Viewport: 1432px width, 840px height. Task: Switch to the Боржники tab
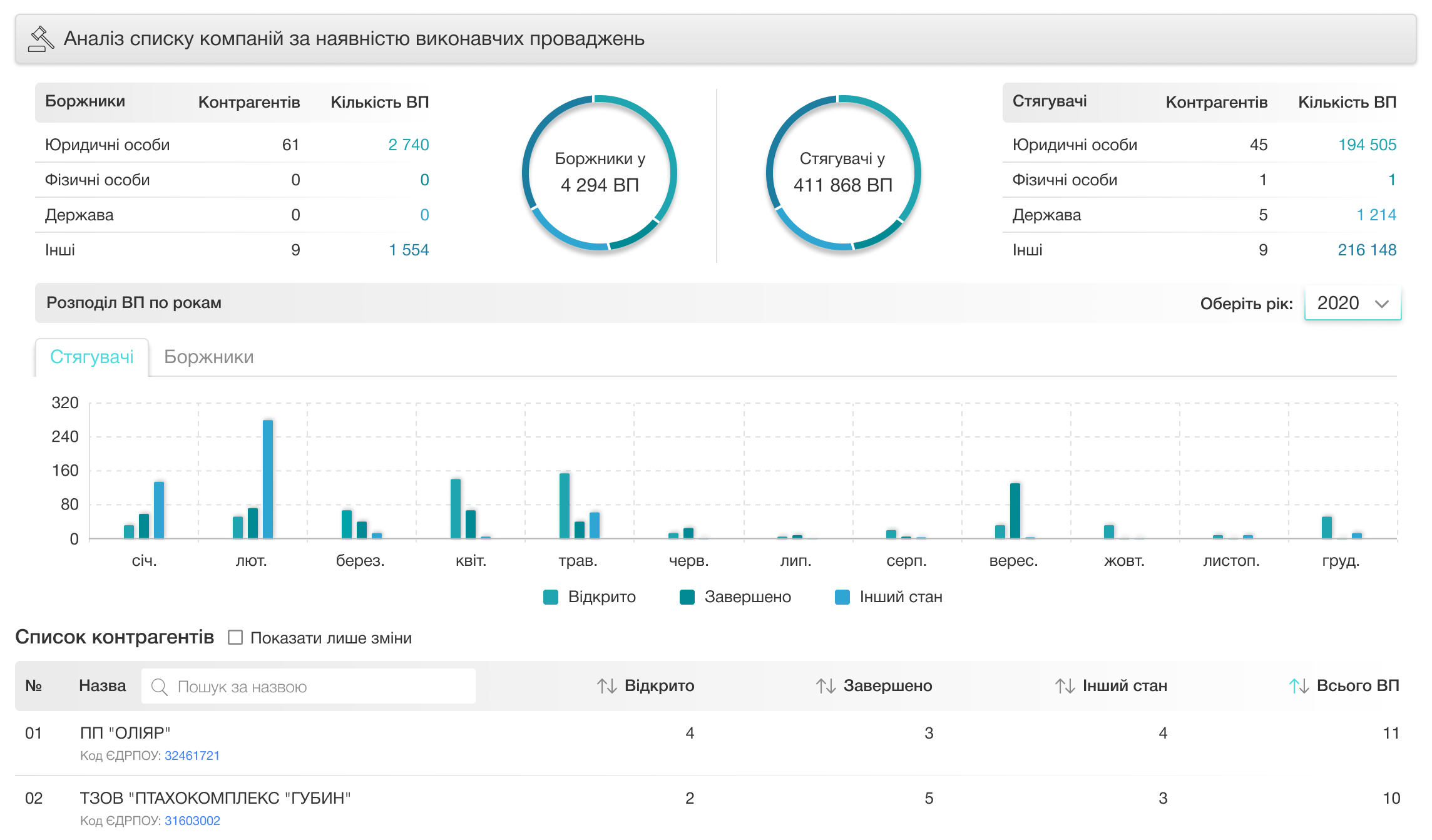[x=208, y=357]
